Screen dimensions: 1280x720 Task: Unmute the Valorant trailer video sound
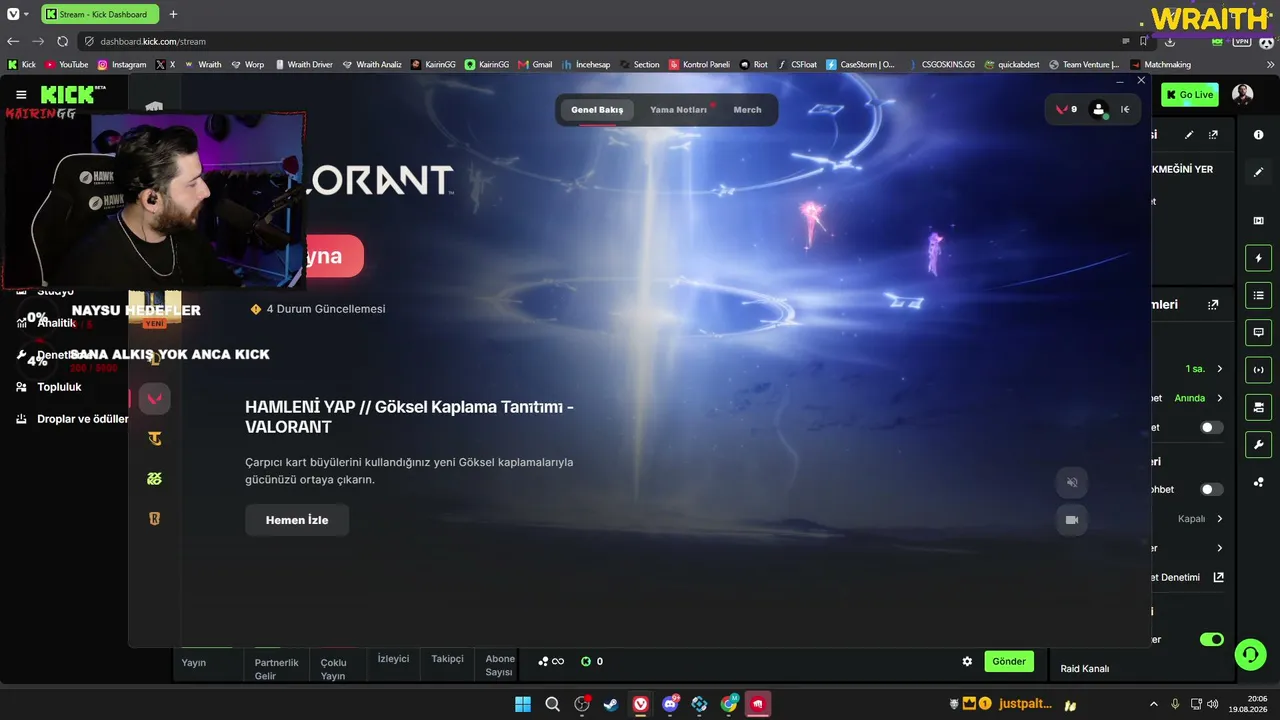(x=1072, y=482)
